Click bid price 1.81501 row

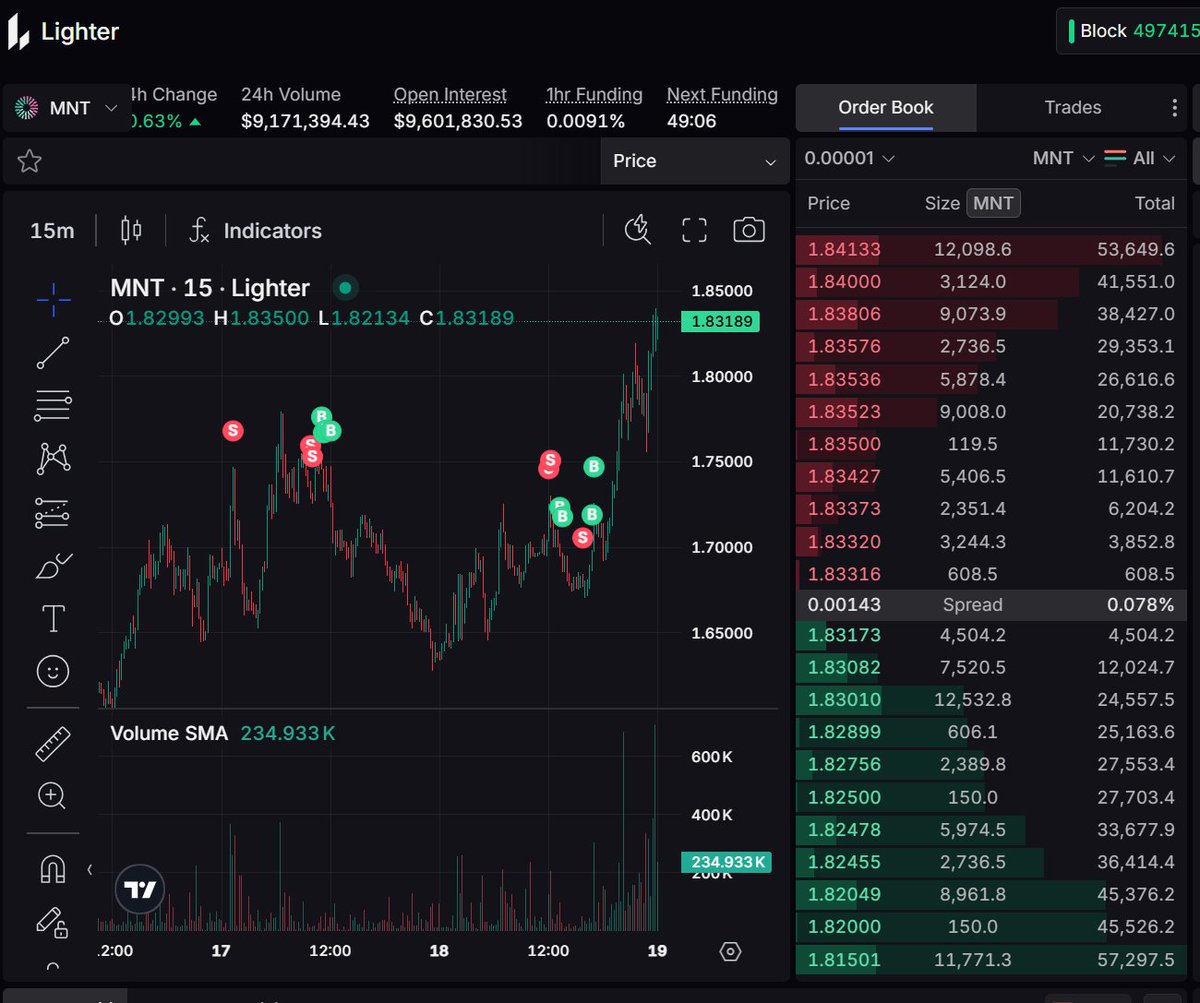click(x=993, y=960)
